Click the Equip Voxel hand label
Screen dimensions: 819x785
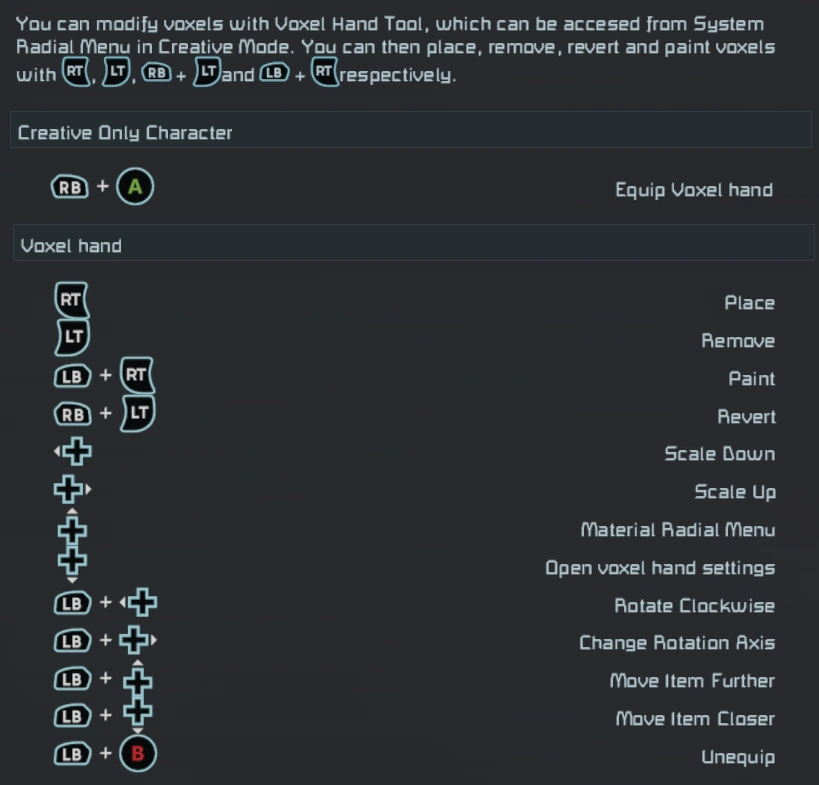693,190
